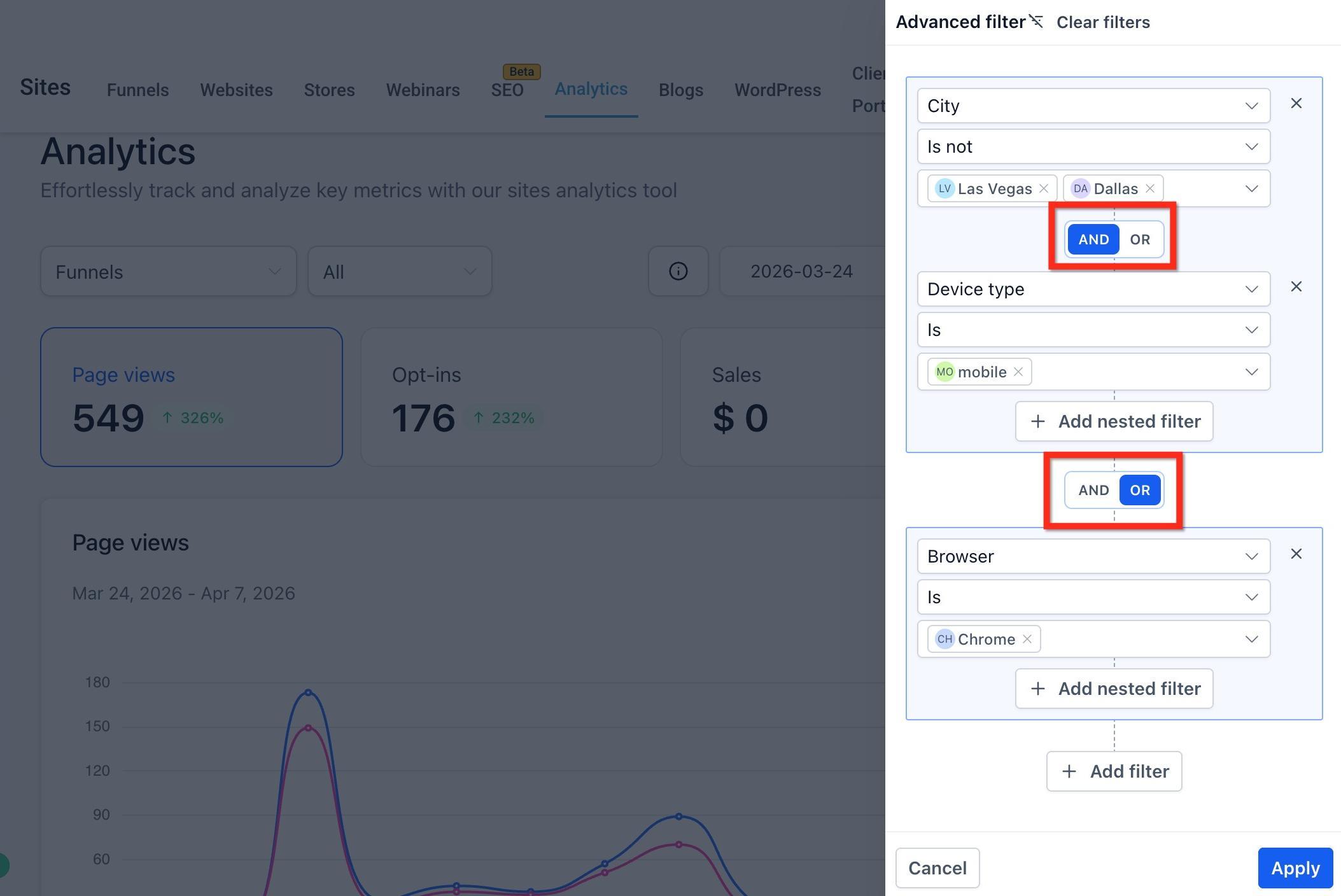Delete the City filter row
Screen dimensions: 1341x896
click(1296, 103)
